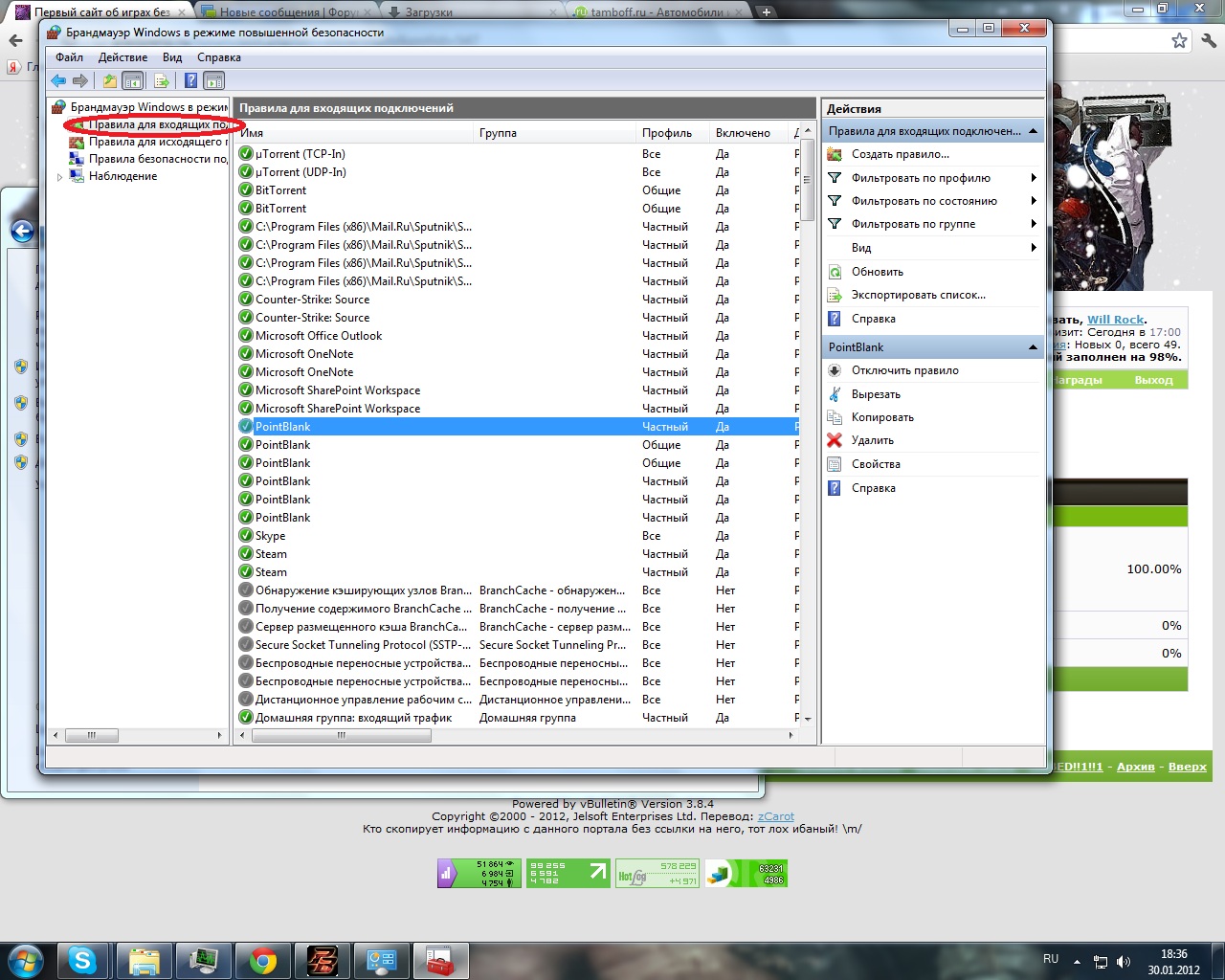
Task: Click the cut scissors icon
Action: point(835,394)
